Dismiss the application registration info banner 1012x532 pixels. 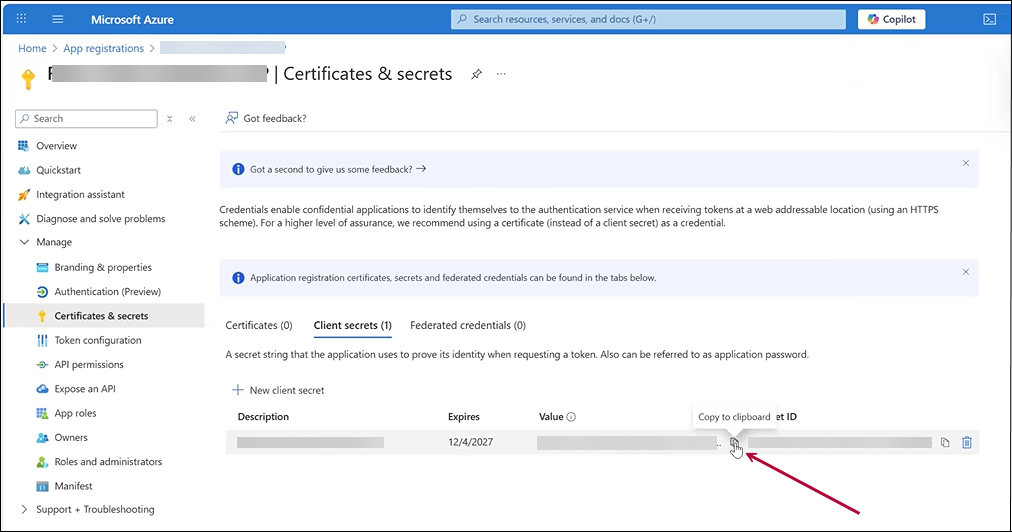tap(966, 272)
